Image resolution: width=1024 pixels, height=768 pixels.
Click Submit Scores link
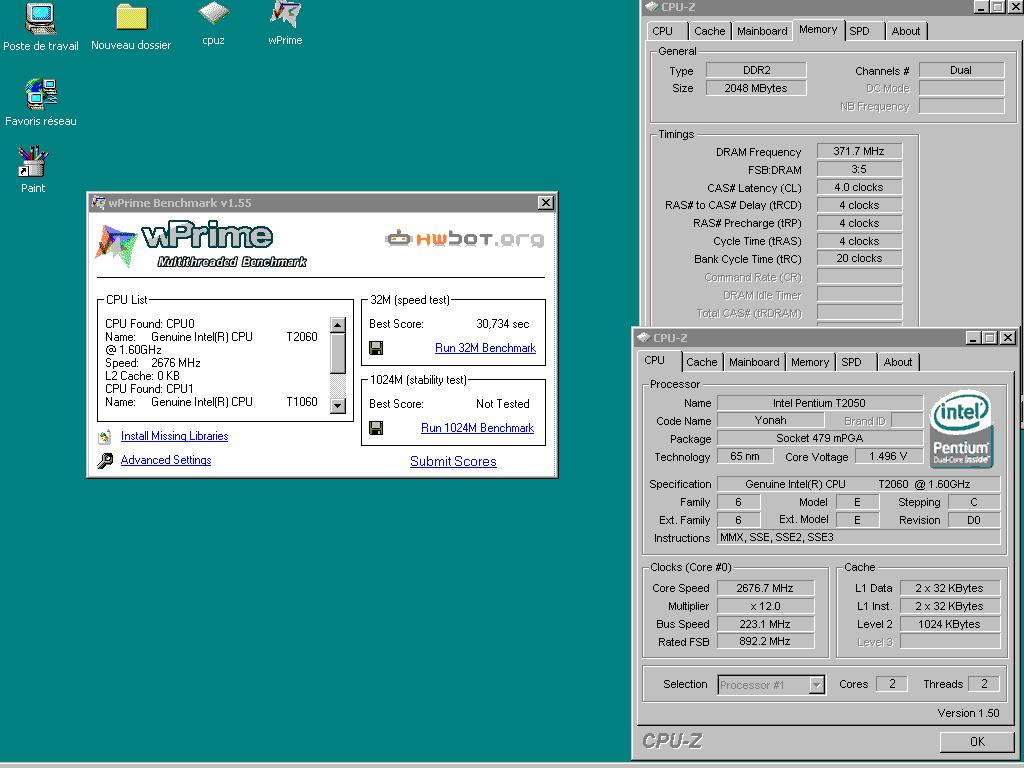(453, 462)
